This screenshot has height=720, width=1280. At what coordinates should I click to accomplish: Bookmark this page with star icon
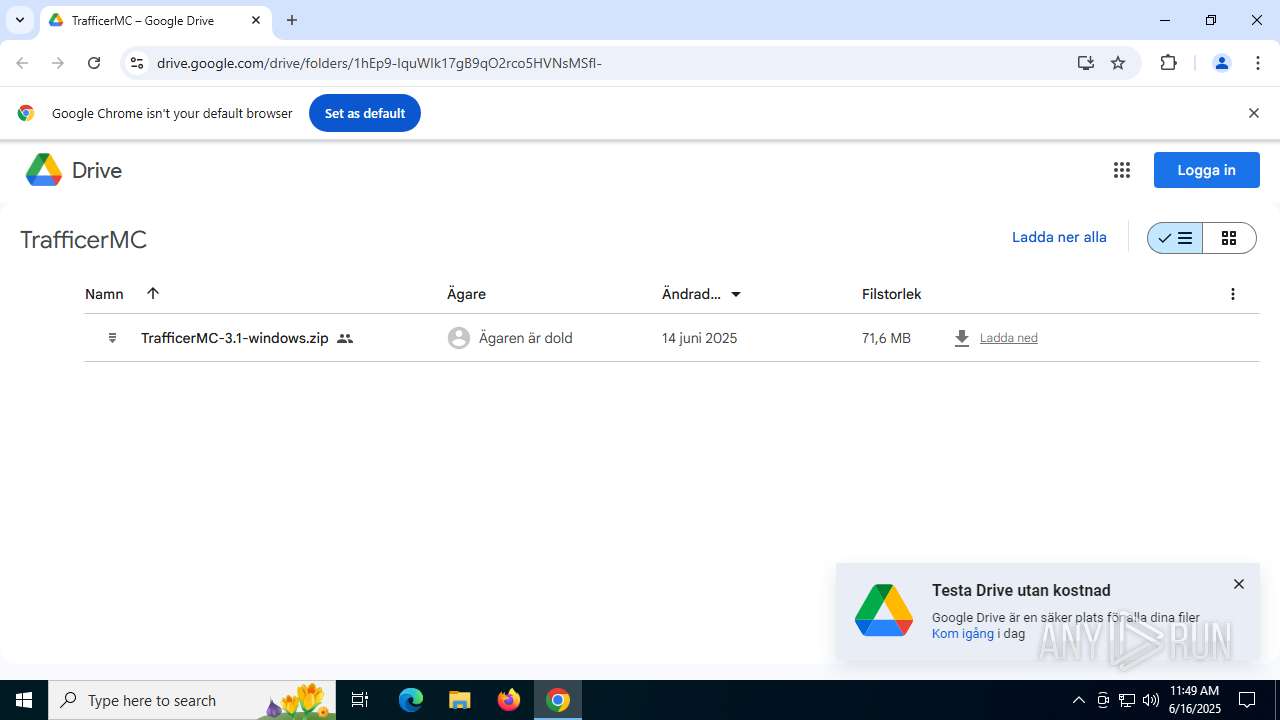click(1118, 63)
